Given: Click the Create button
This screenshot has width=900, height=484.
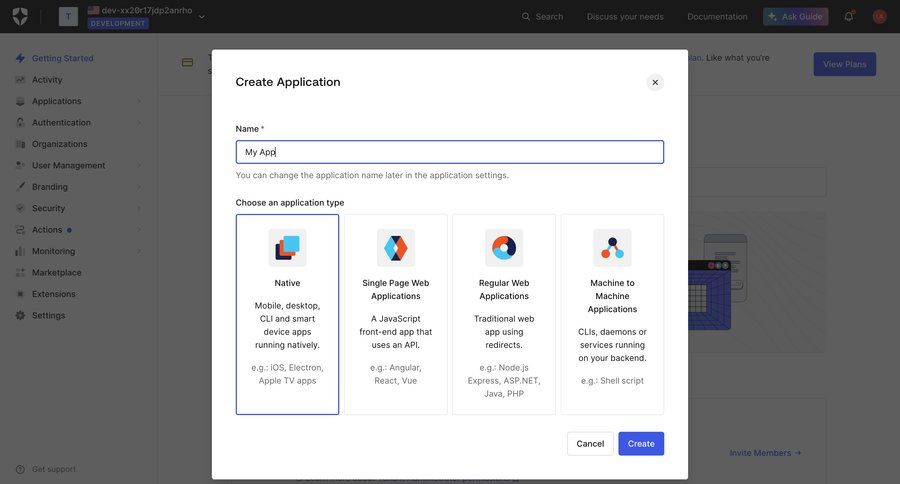Looking at the screenshot, I should tap(641, 444).
